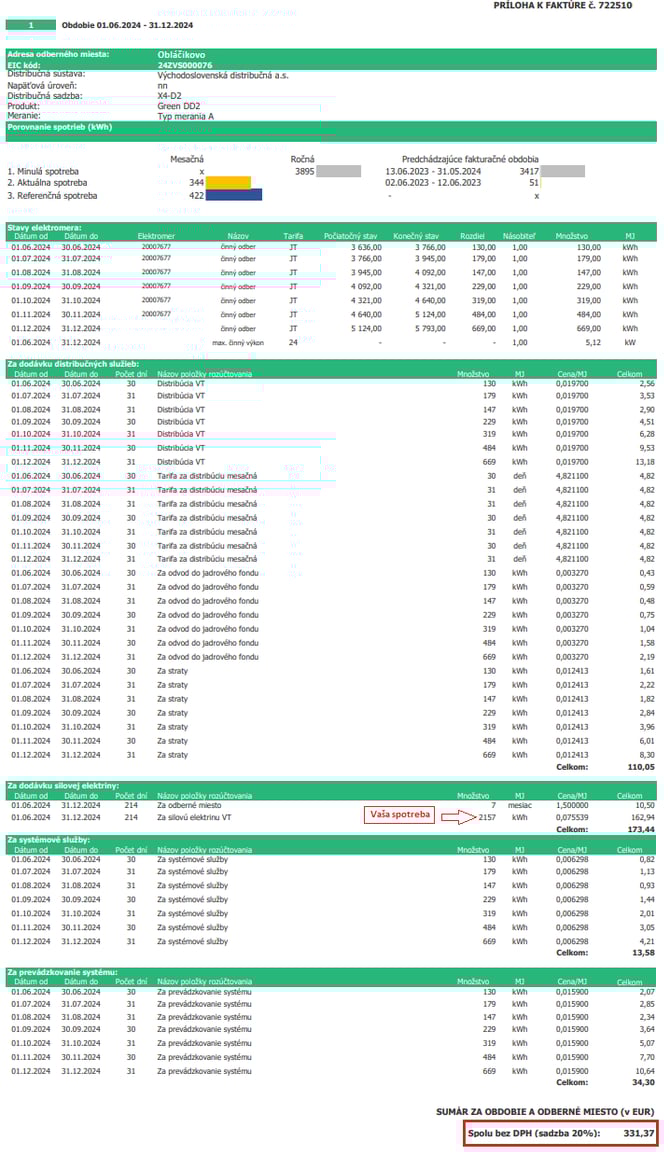Screen dimensions: 670x1156
Task: Click the green box numbered 1
Action: (x=31, y=25)
